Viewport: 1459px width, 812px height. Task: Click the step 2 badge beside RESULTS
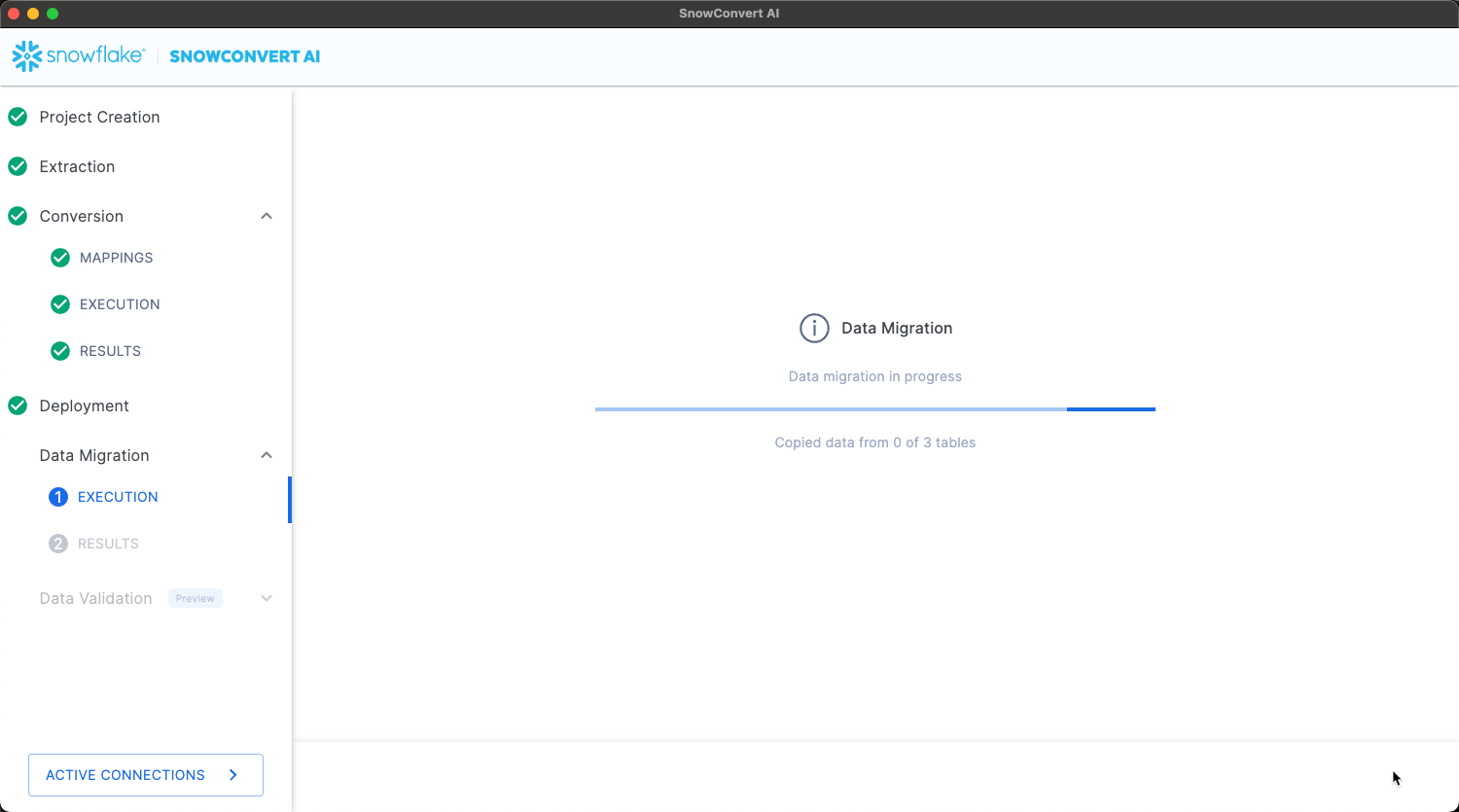point(58,544)
